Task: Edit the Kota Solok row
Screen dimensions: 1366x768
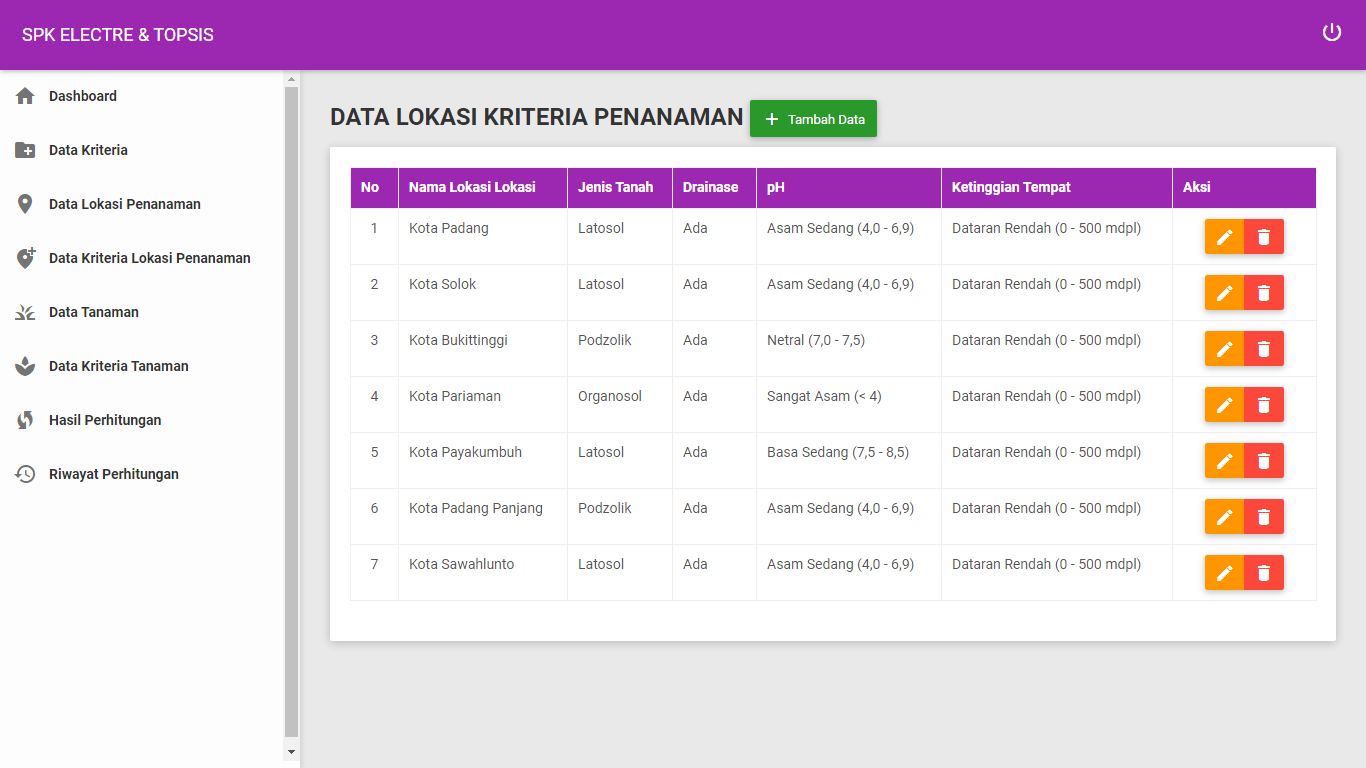Action: point(1224,293)
